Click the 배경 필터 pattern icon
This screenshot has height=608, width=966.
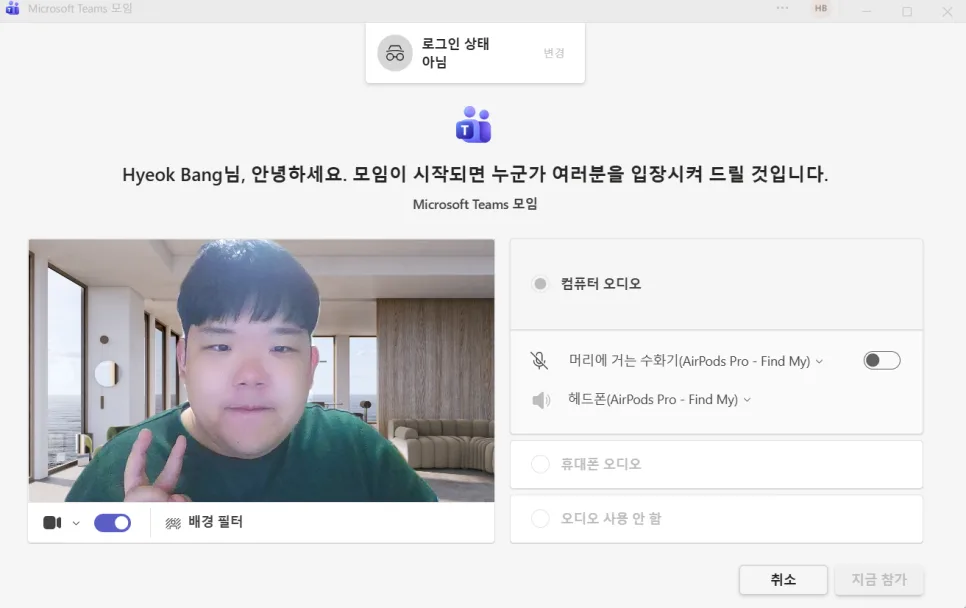tap(173, 523)
